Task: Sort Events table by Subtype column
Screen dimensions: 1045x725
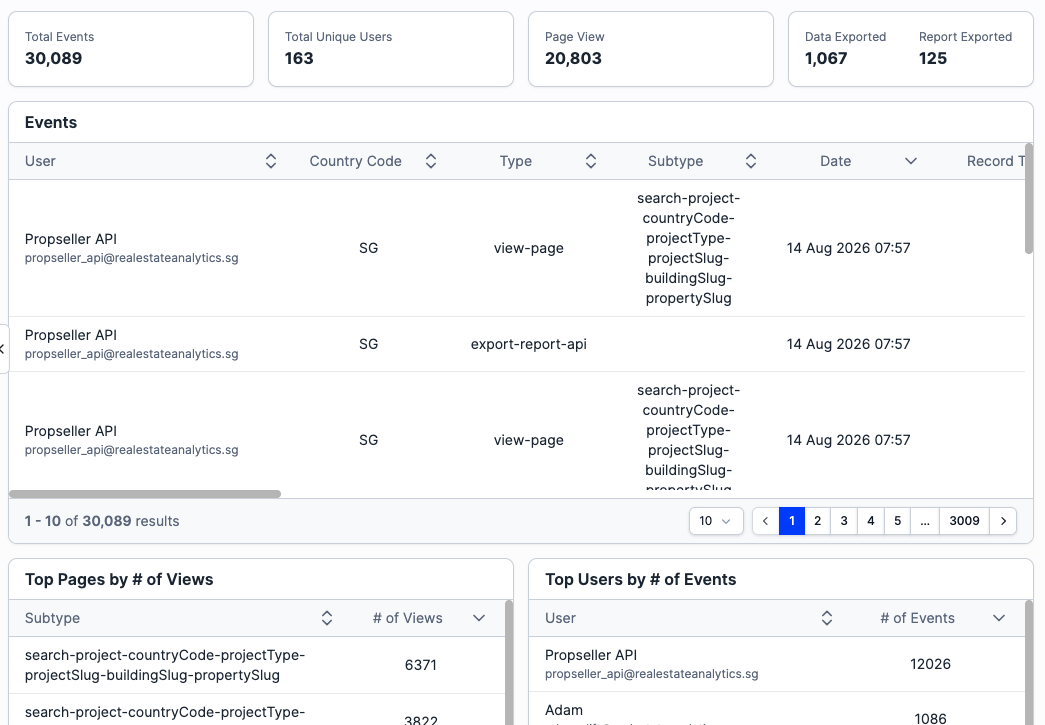Action: [750, 161]
